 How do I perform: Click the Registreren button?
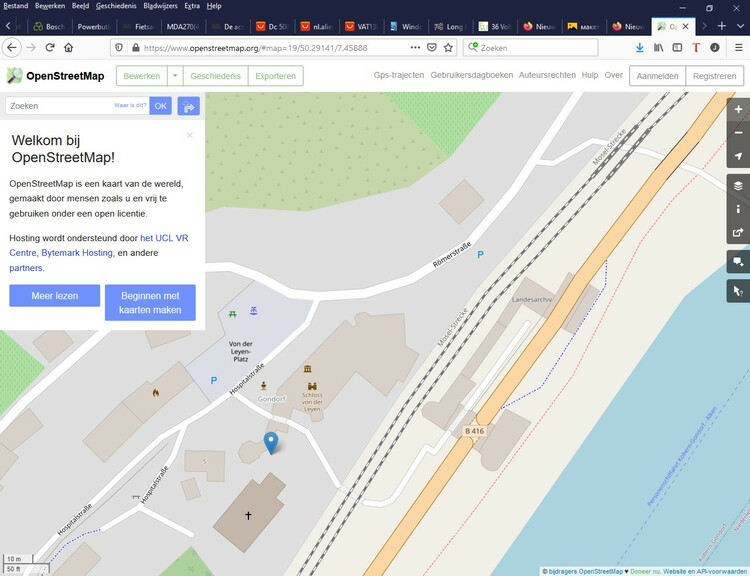point(715,76)
